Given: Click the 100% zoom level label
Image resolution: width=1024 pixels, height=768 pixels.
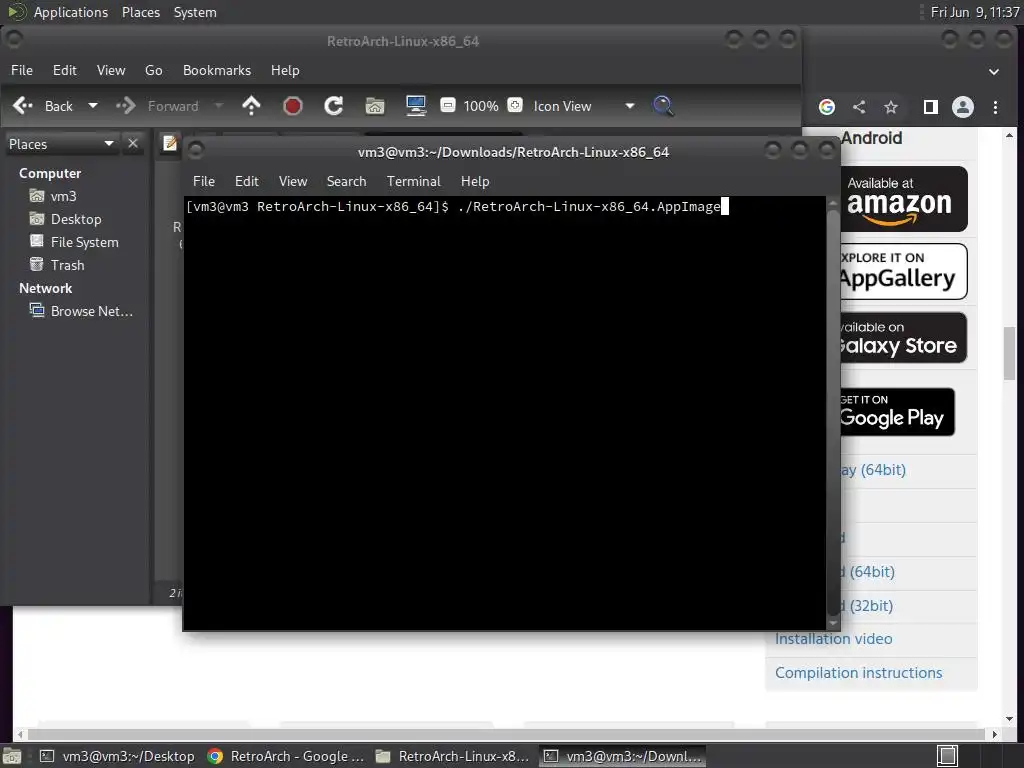Looking at the screenshot, I should (481, 106).
